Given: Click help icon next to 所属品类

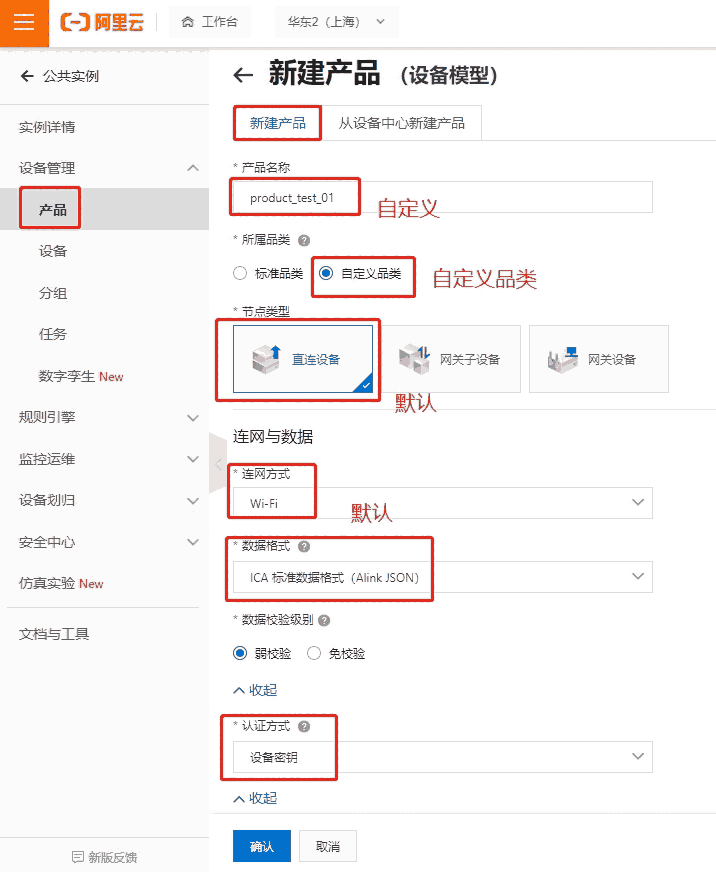Looking at the screenshot, I should [x=304, y=240].
